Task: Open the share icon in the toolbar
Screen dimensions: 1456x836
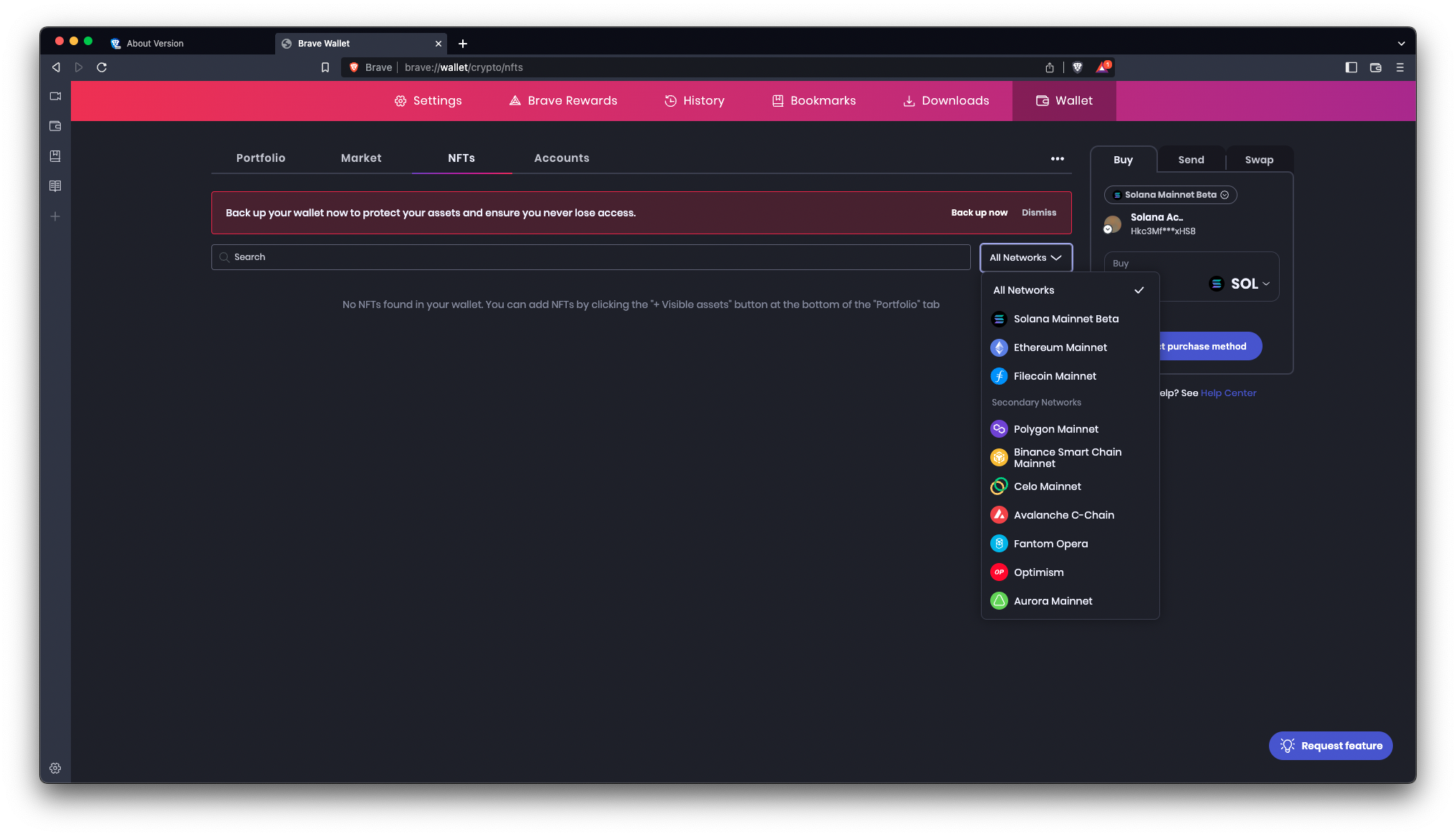Action: click(1049, 67)
